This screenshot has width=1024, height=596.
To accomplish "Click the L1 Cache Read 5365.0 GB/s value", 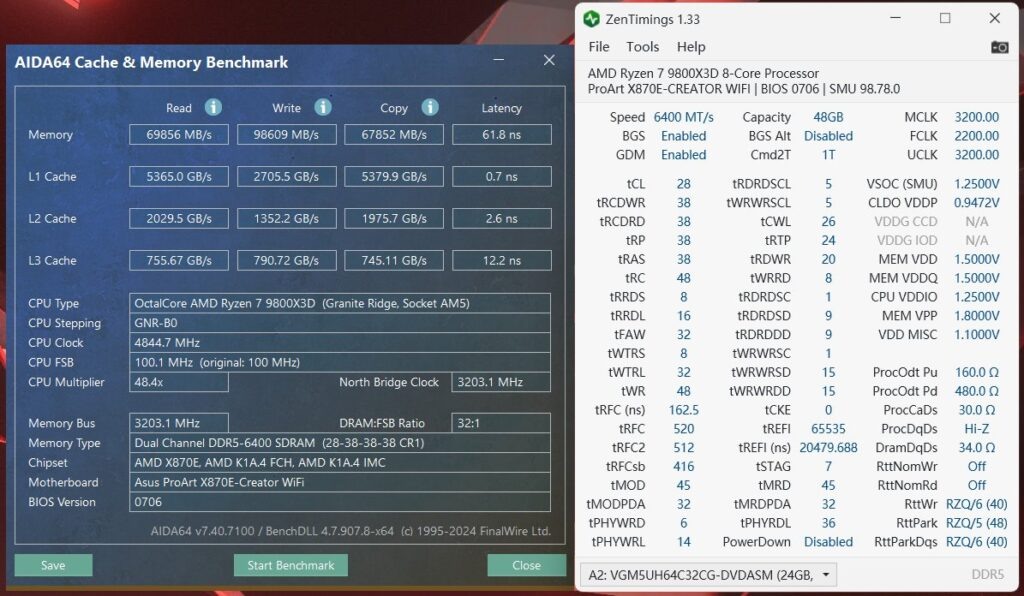I will [x=179, y=176].
